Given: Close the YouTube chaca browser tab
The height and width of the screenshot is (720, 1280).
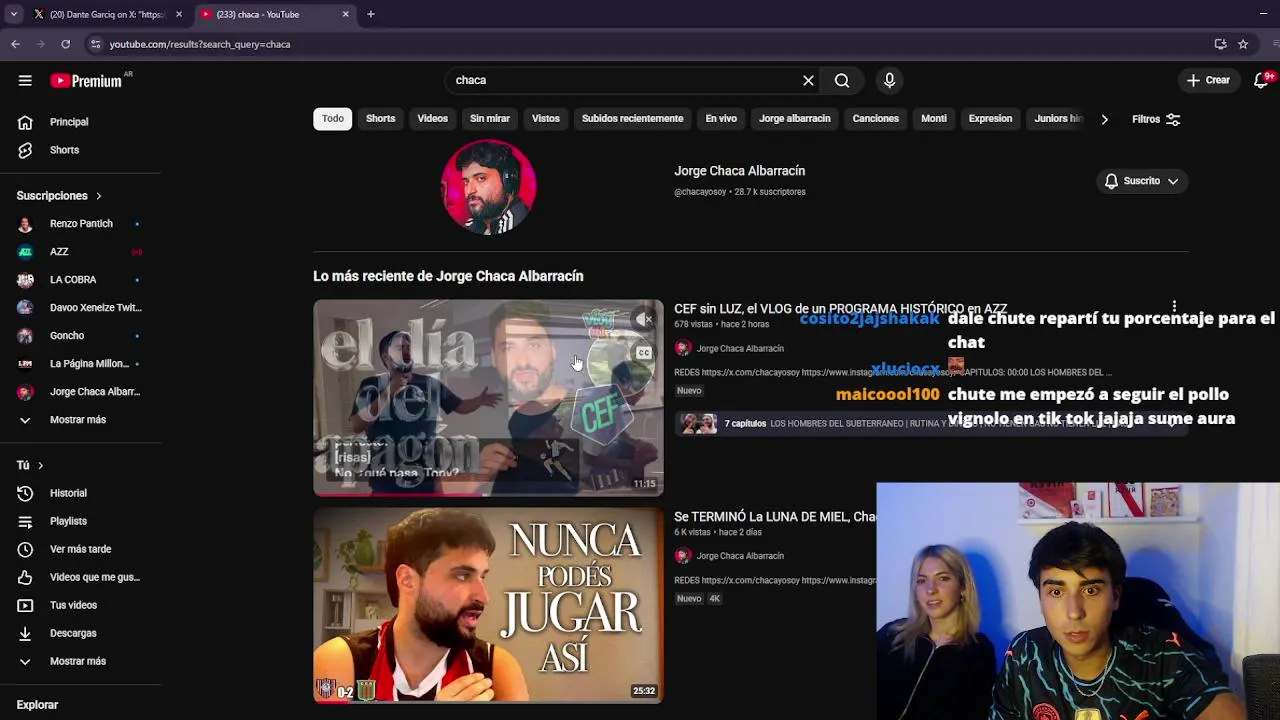Looking at the screenshot, I should click(346, 14).
